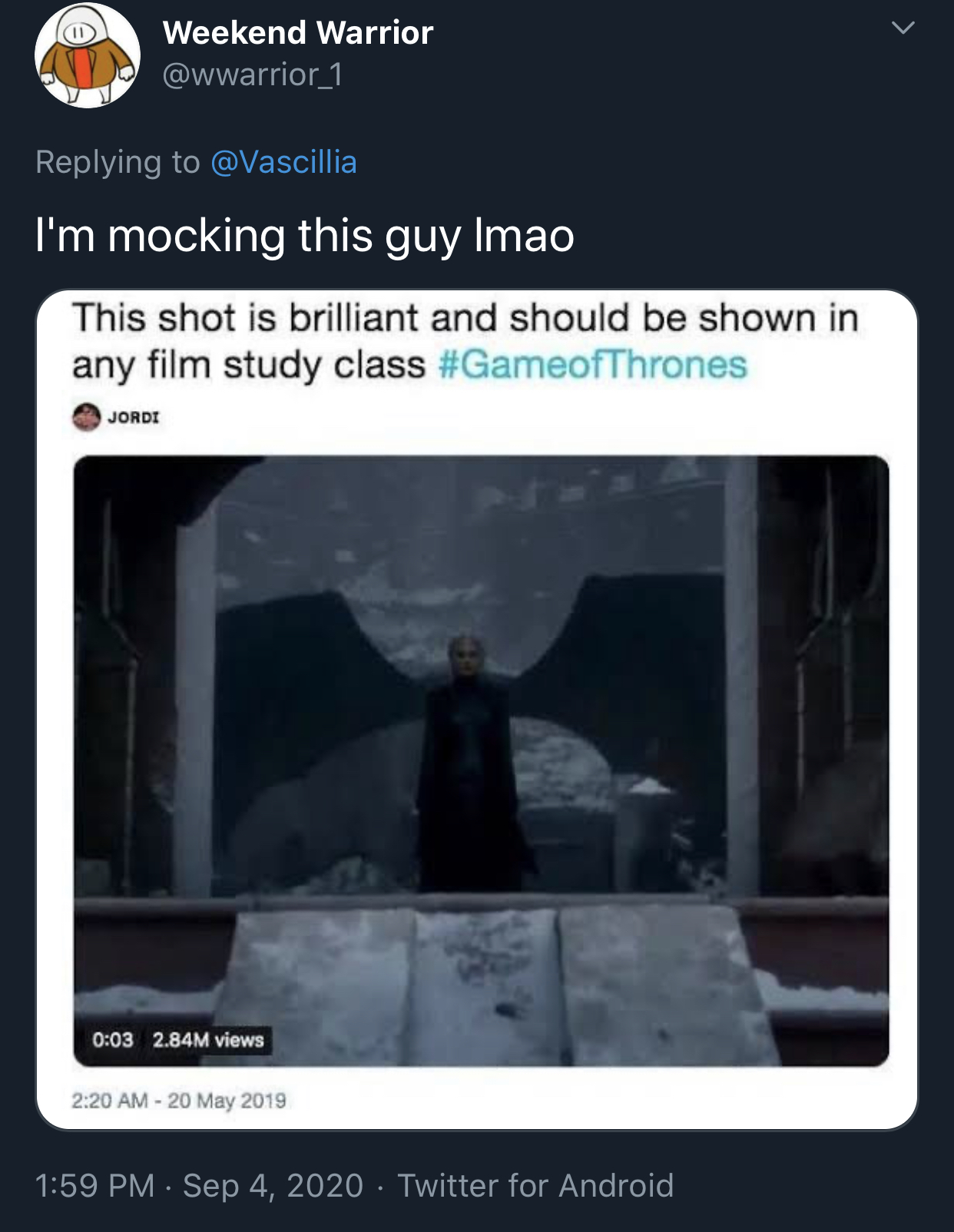Open the @Vascillia mention link
Viewport: 954px width, 1232px height.
click(x=283, y=162)
